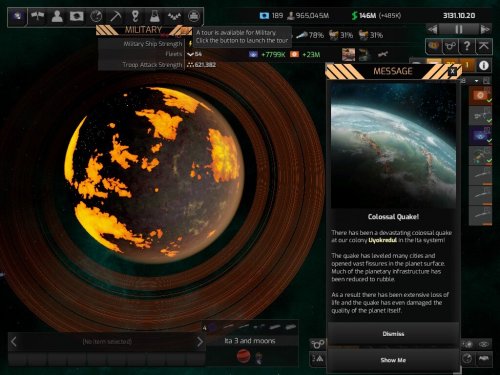Close the Message window with X

pos(452,71)
